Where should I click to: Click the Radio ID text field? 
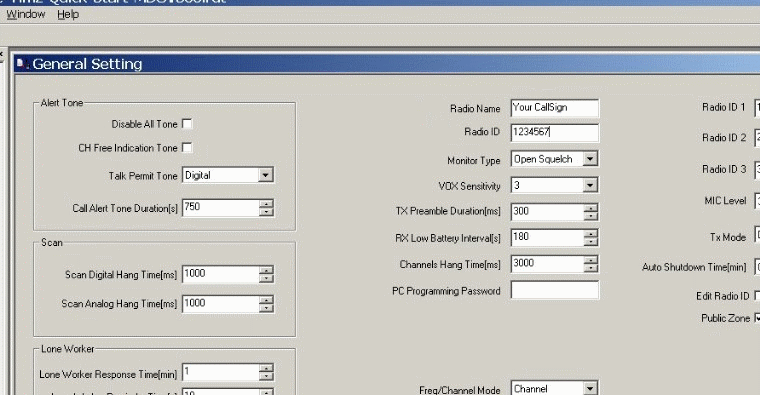click(554, 132)
